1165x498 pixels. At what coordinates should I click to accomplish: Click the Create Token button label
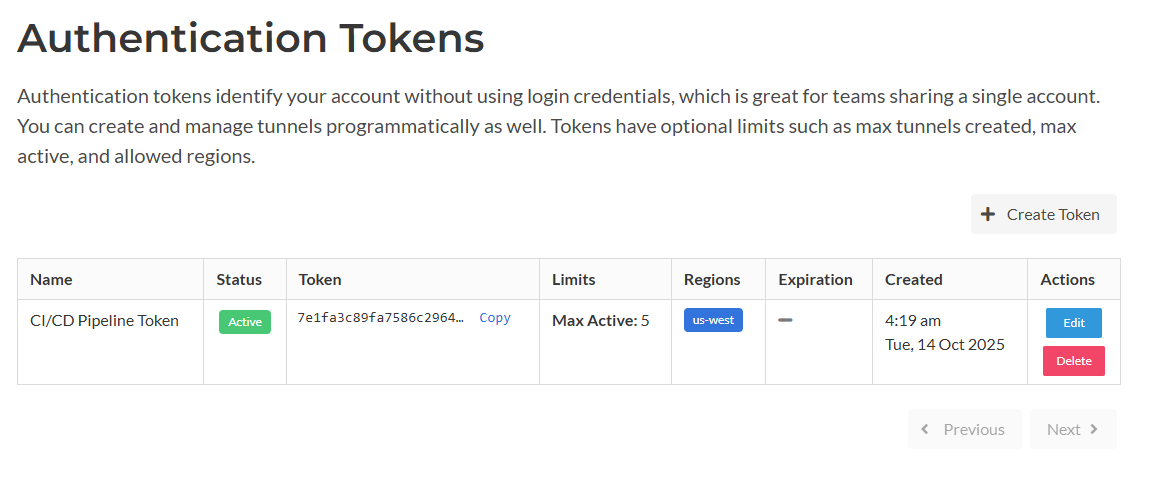coord(1053,214)
